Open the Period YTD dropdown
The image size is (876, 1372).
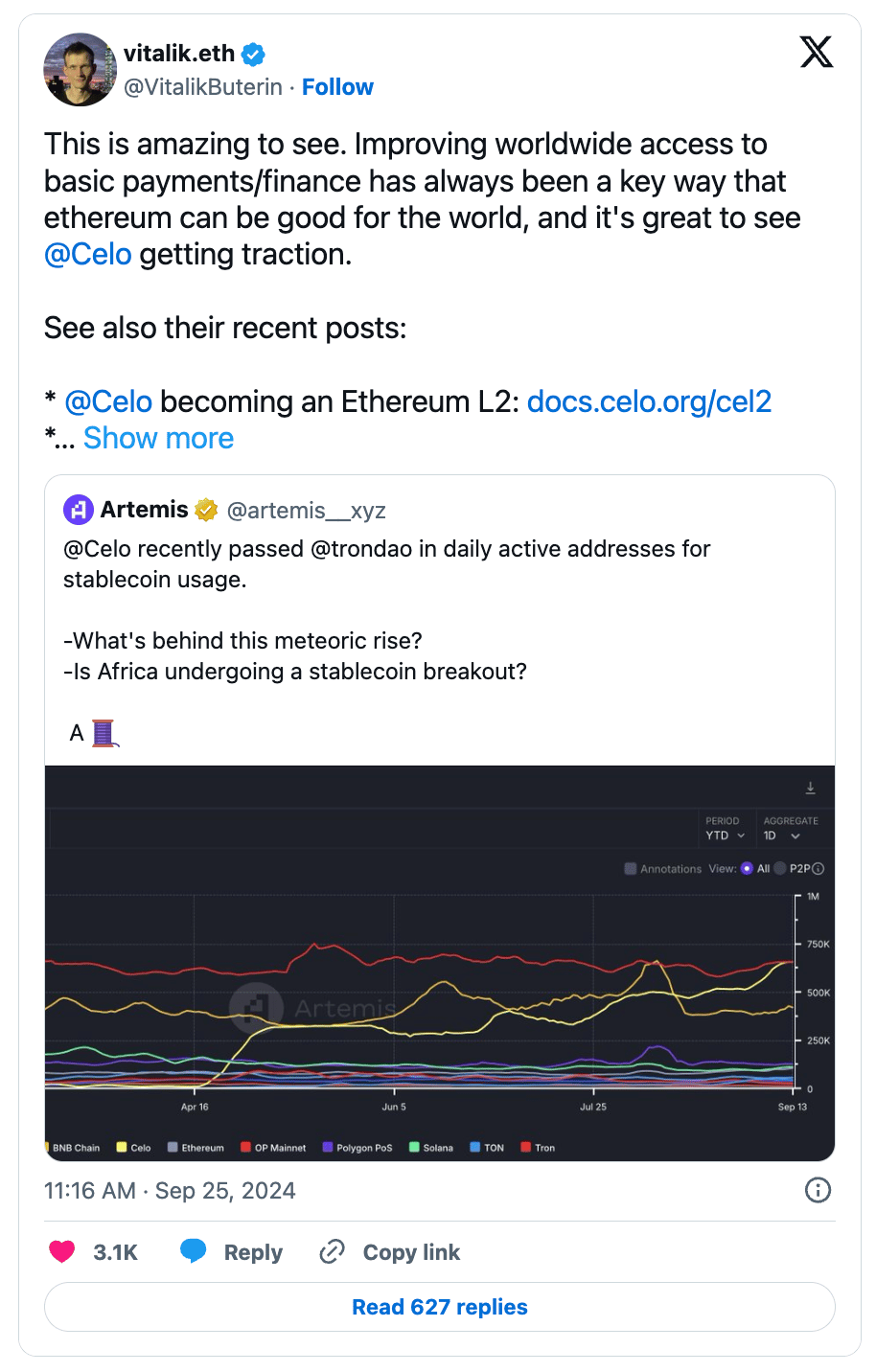(x=725, y=835)
